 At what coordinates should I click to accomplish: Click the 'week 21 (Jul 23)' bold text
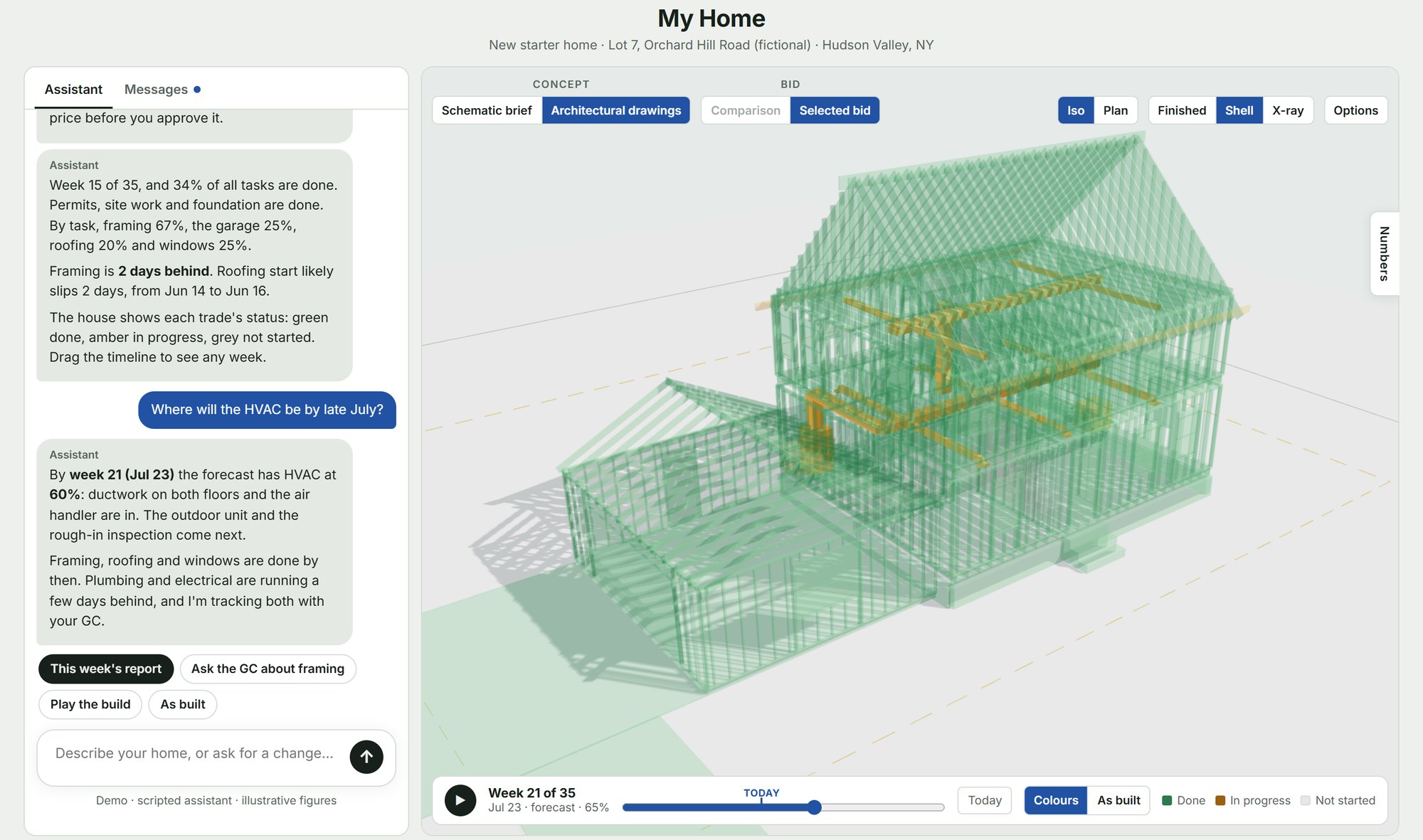click(122, 474)
